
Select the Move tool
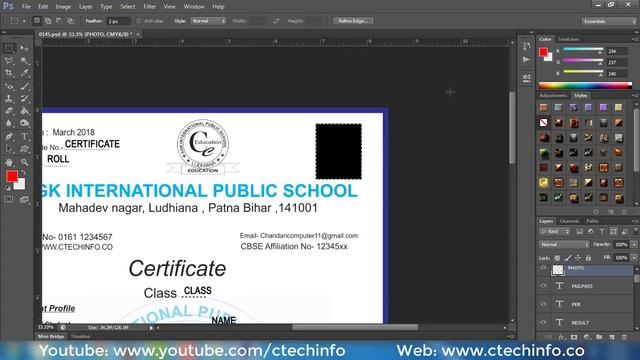point(24,49)
